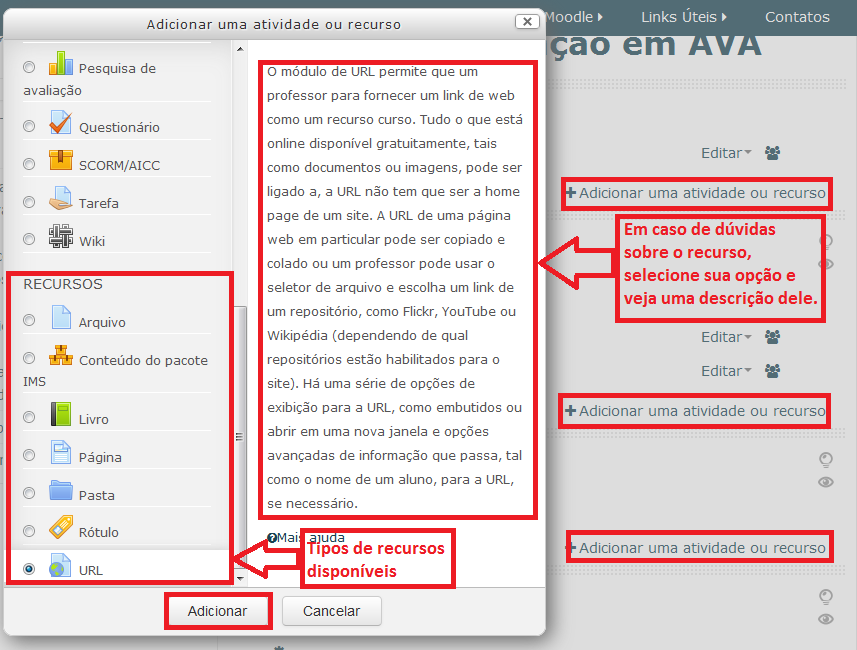
Task: Click the resource list scrollbar down arrow
Action: tap(239, 578)
